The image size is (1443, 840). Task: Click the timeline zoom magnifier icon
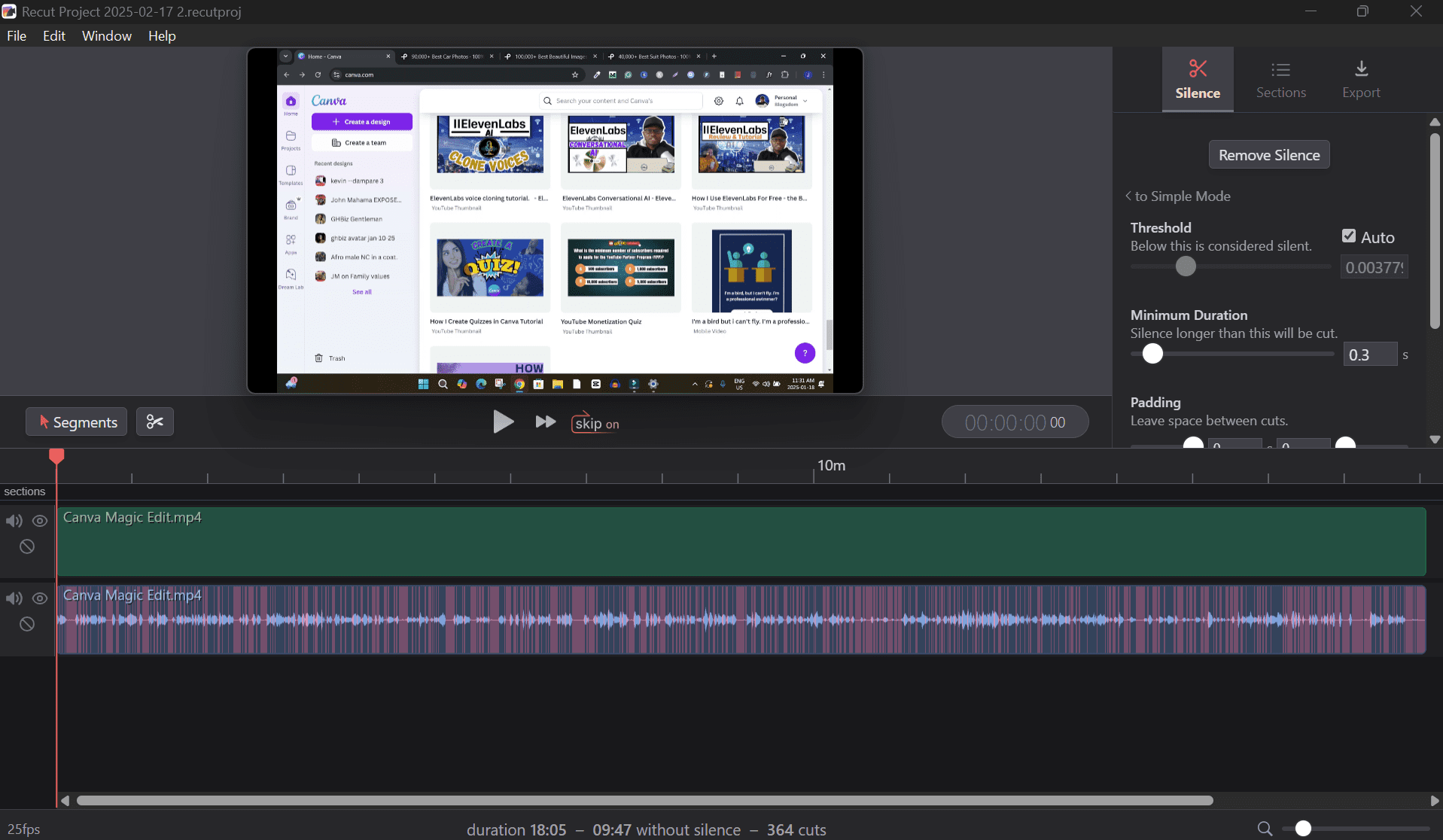(1265, 829)
